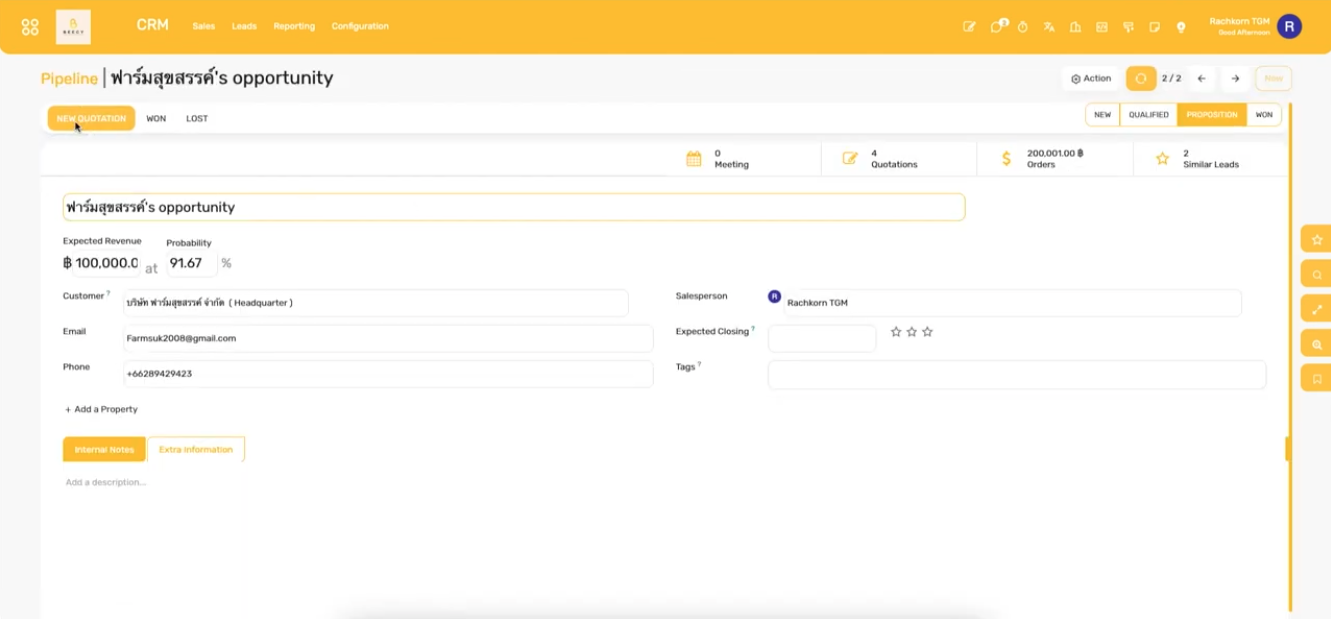Open the Expected Closing date picker
This screenshot has height=619, width=1331.
(820, 338)
